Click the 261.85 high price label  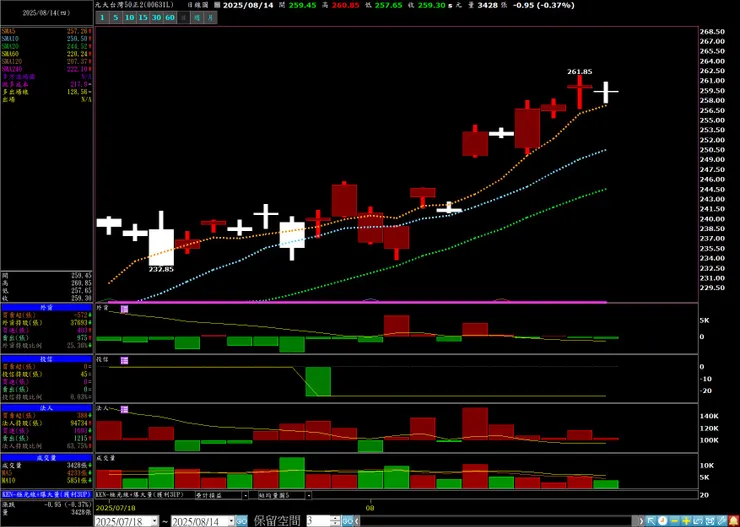pos(580,72)
